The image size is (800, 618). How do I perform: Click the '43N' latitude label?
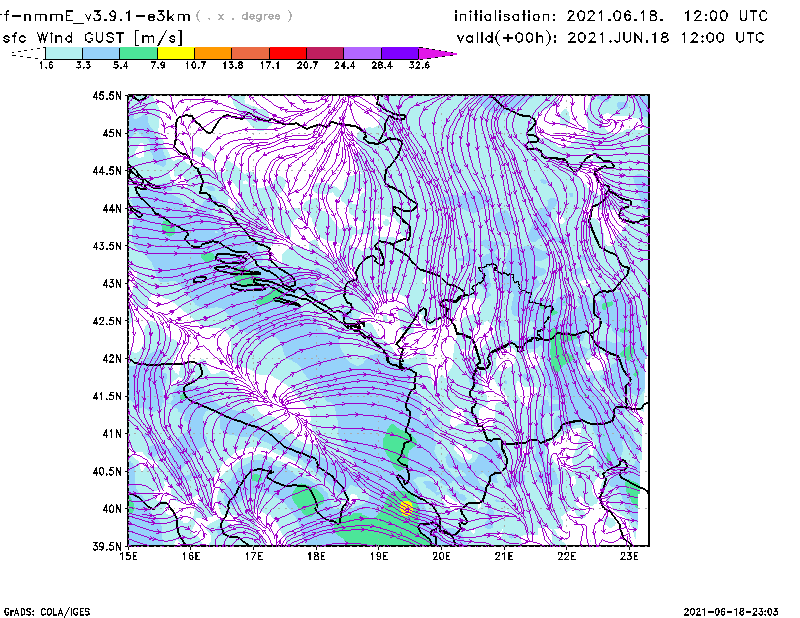click(x=112, y=283)
